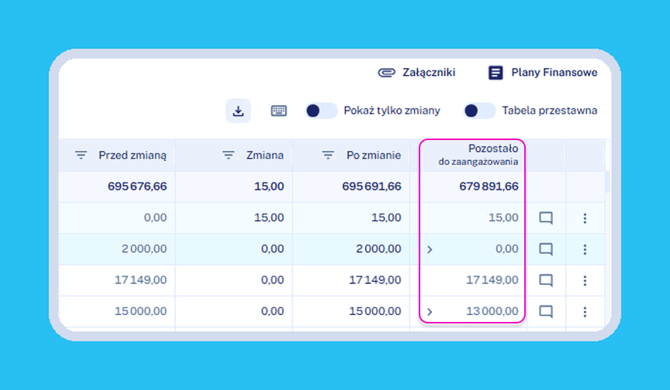Open comment for the 2 000,00 row
Viewport: 670px width, 390px height.
click(x=546, y=249)
